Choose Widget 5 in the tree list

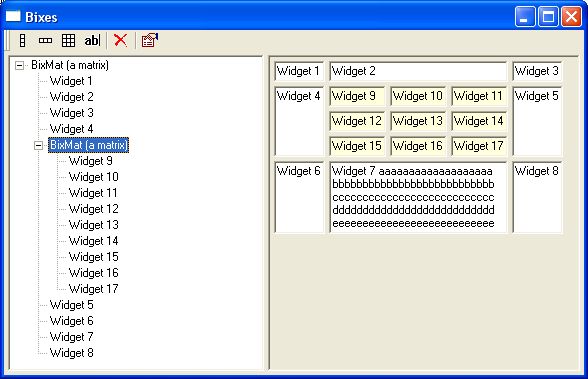[71, 305]
